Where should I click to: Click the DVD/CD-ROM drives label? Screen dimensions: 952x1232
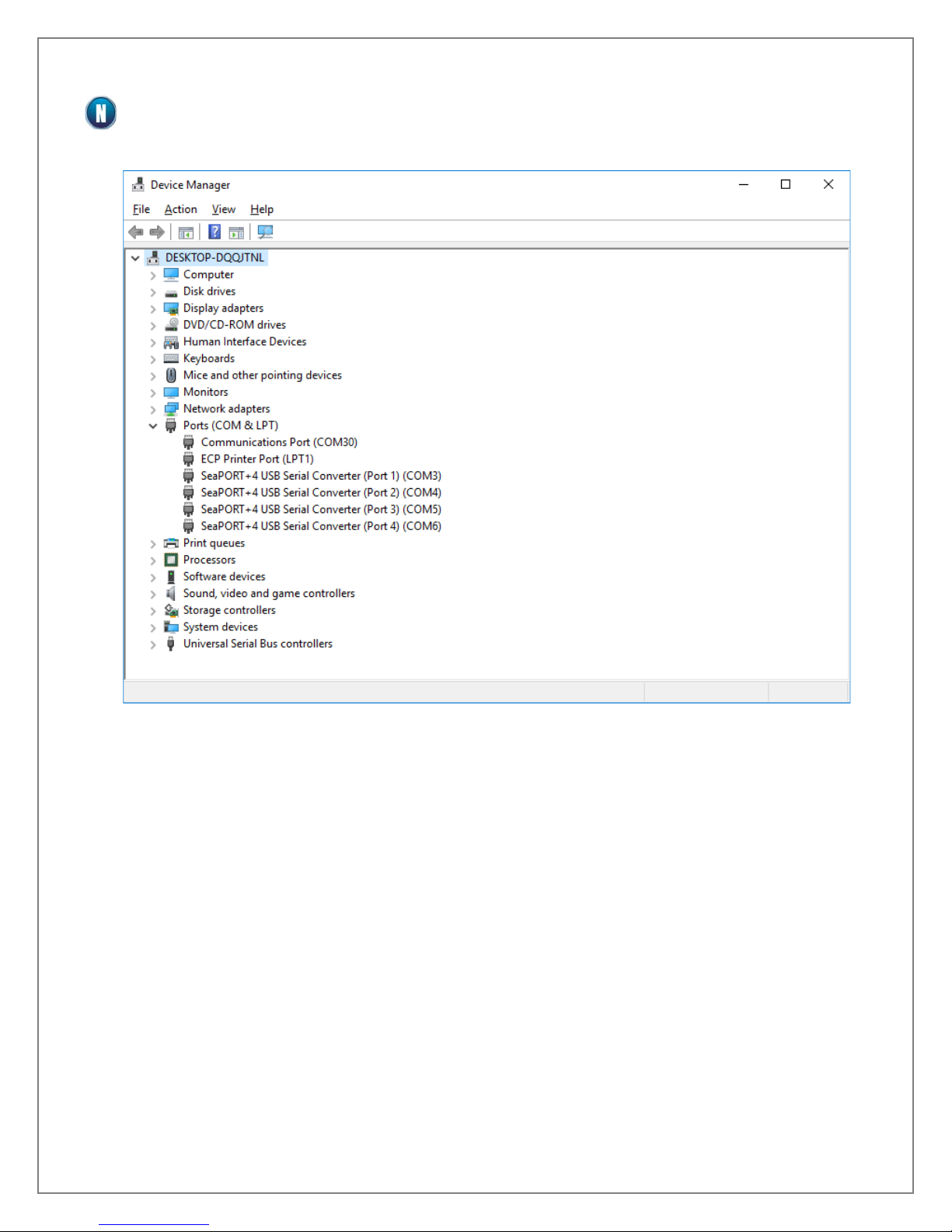pyautogui.click(x=235, y=325)
